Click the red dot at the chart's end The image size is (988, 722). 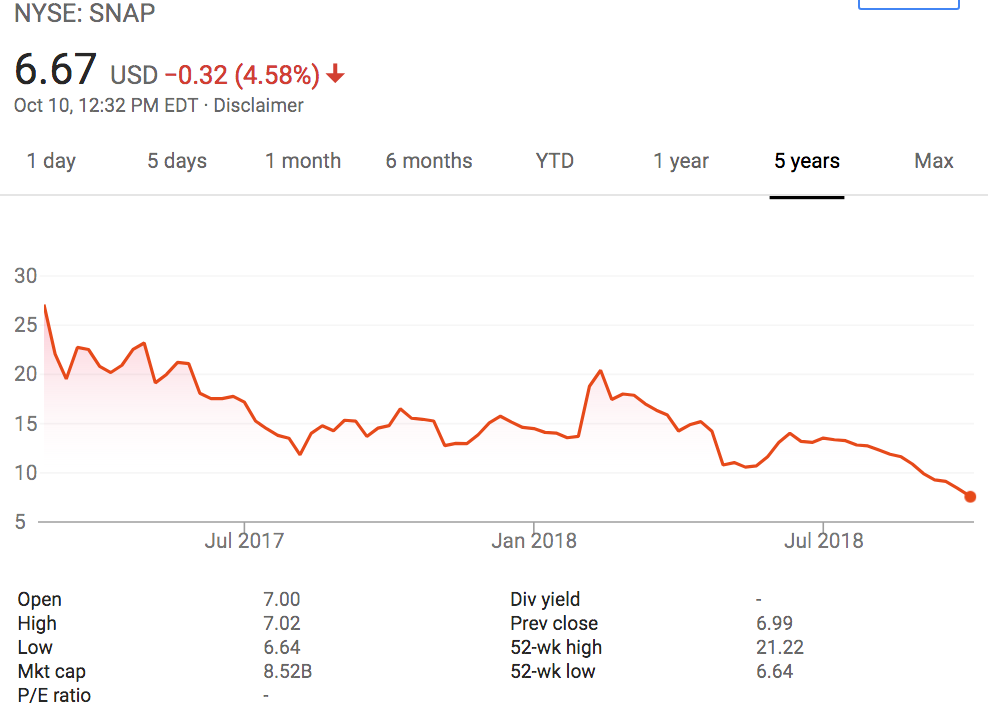point(969,496)
